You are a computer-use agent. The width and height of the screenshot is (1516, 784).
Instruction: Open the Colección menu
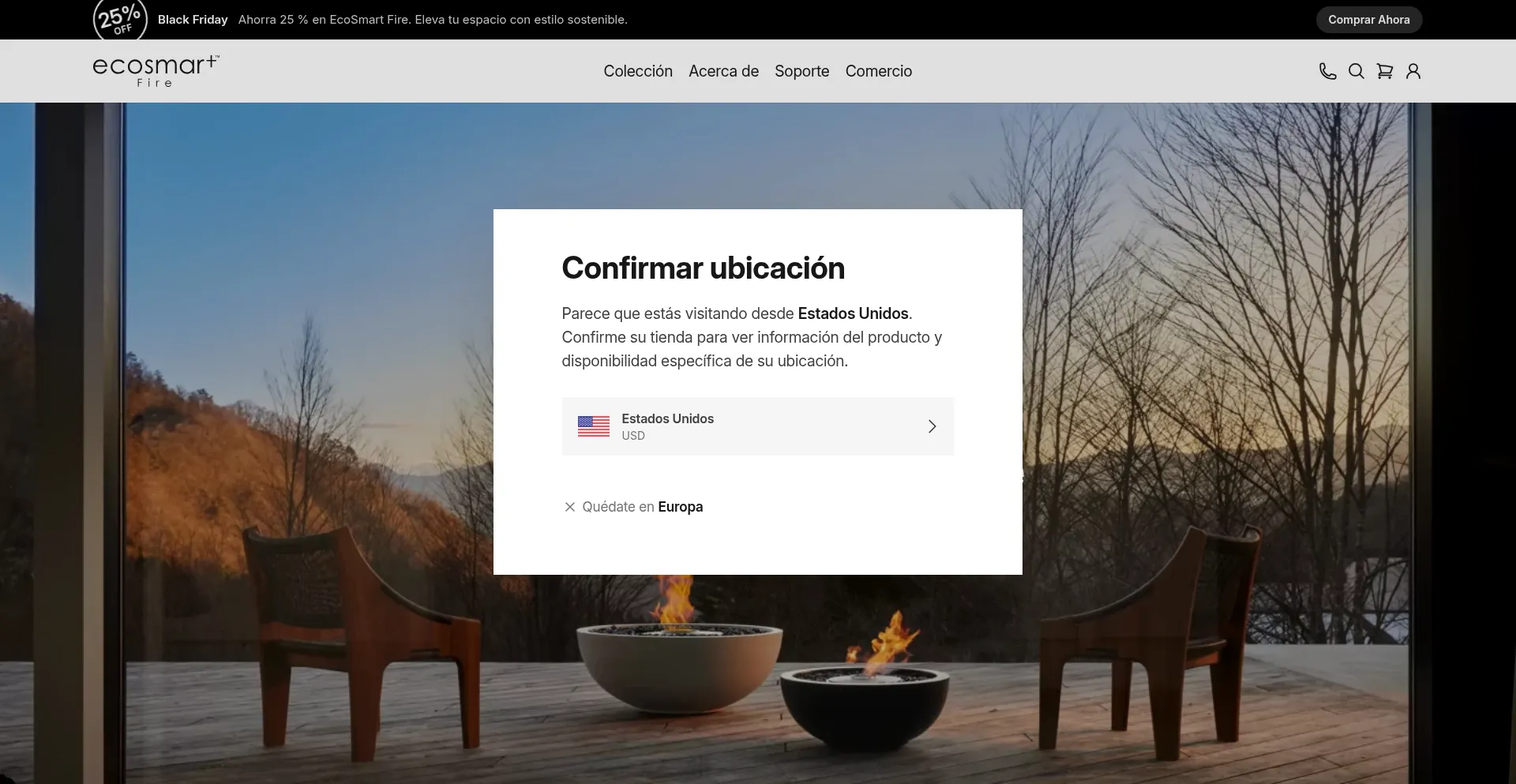click(637, 71)
